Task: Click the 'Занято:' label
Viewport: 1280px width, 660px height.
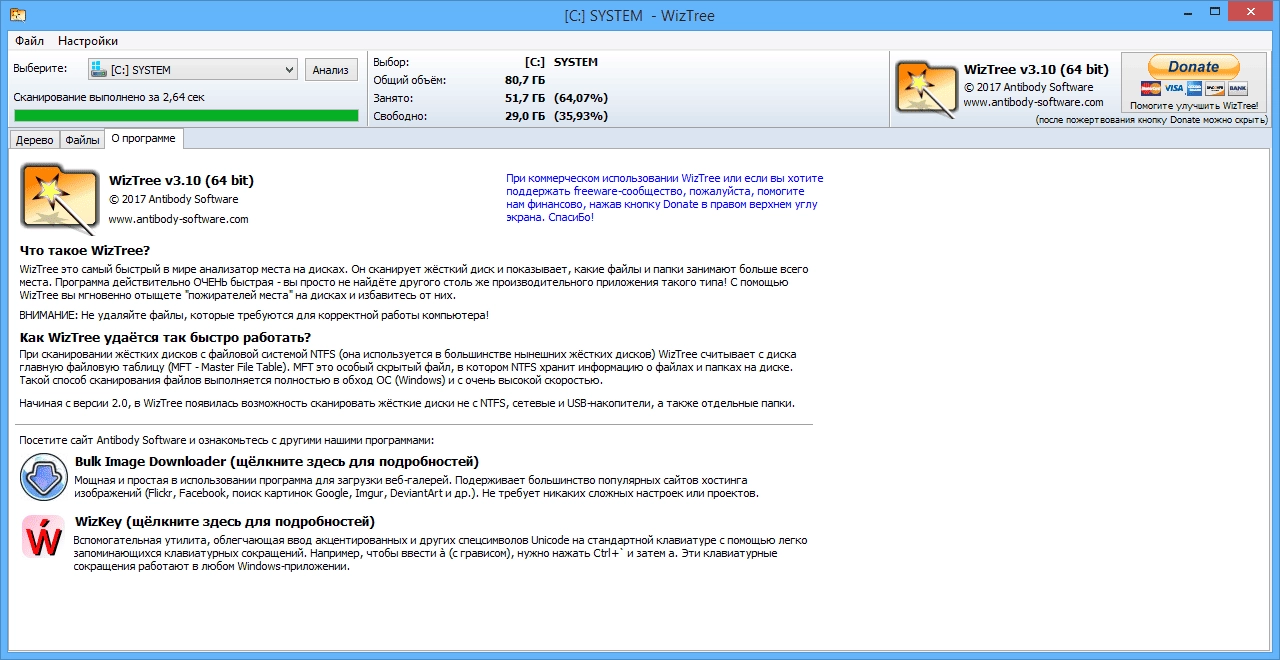Action: pyautogui.click(x=393, y=98)
